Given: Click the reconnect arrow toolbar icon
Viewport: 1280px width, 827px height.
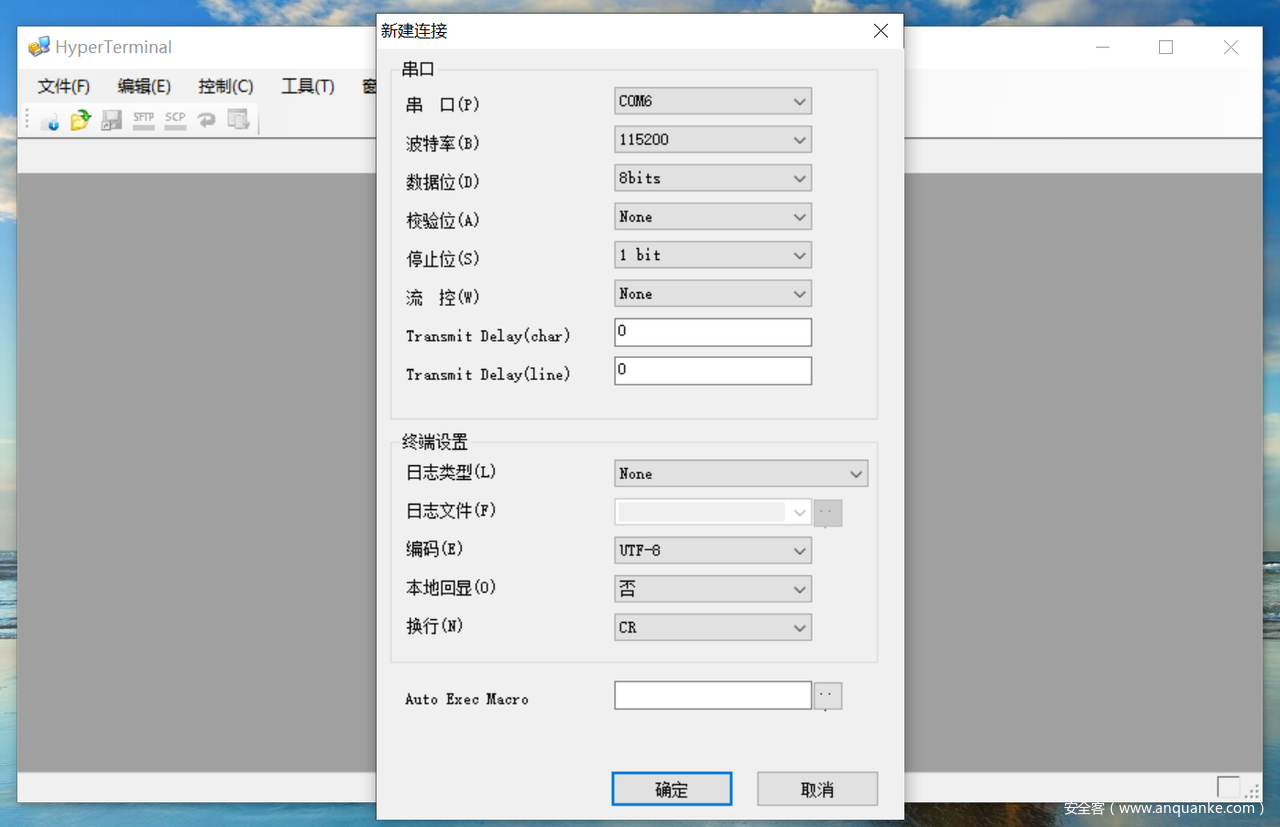Looking at the screenshot, I should tap(206, 120).
